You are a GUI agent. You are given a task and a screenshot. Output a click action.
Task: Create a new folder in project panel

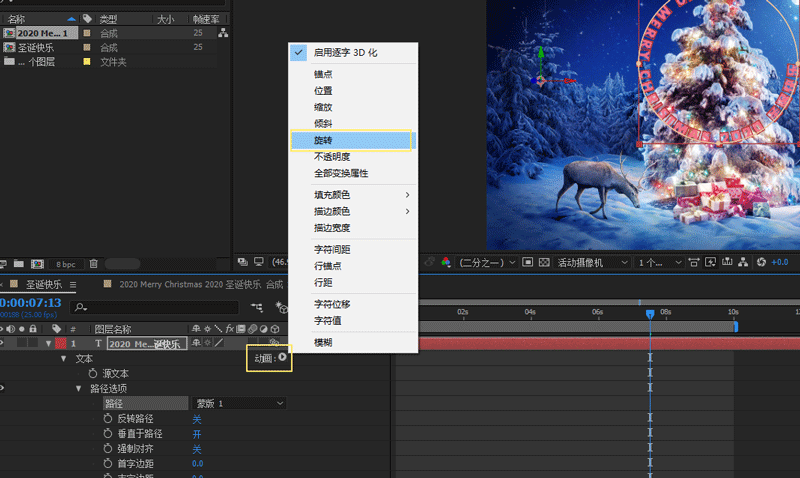pyautogui.click(x=19, y=264)
